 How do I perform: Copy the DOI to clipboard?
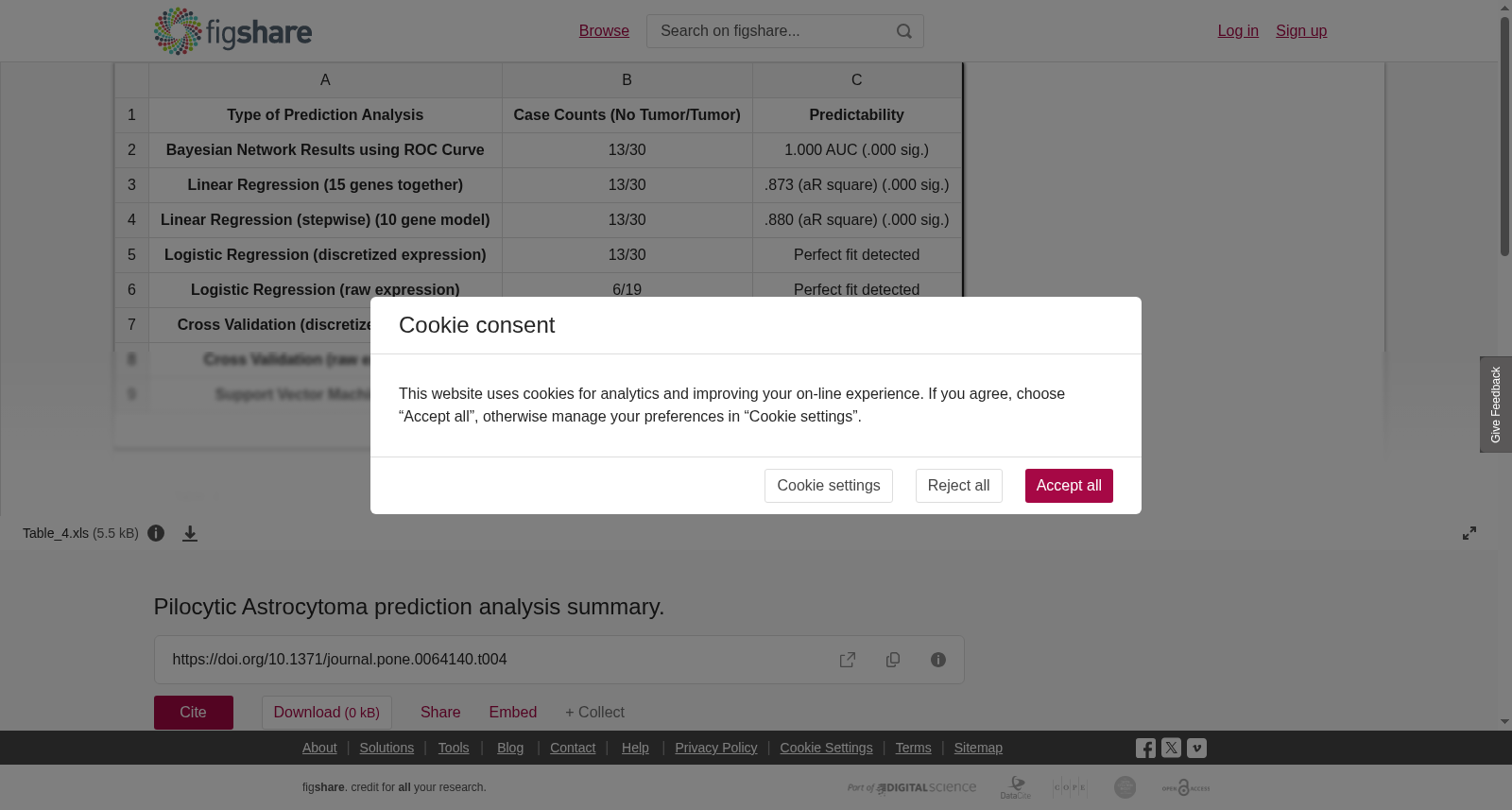point(893,660)
